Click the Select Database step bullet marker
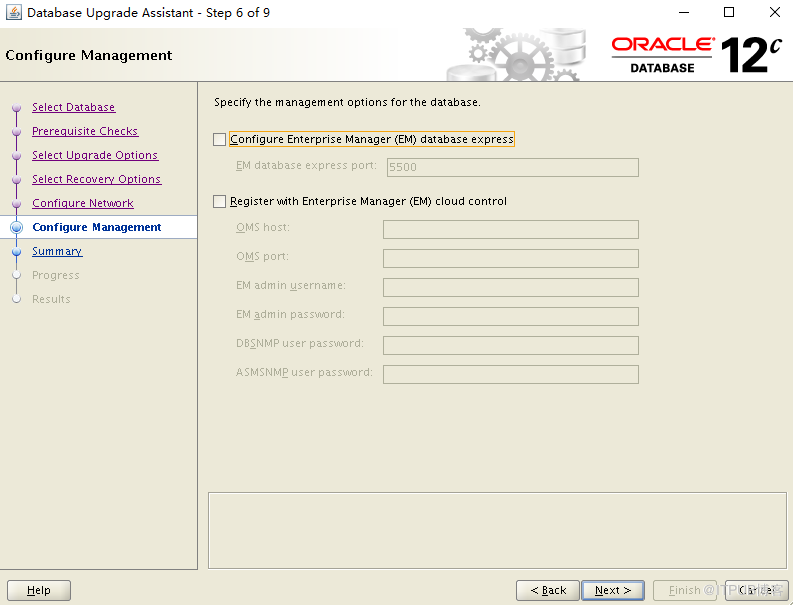 pyautogui.click(x=17, y=108)
